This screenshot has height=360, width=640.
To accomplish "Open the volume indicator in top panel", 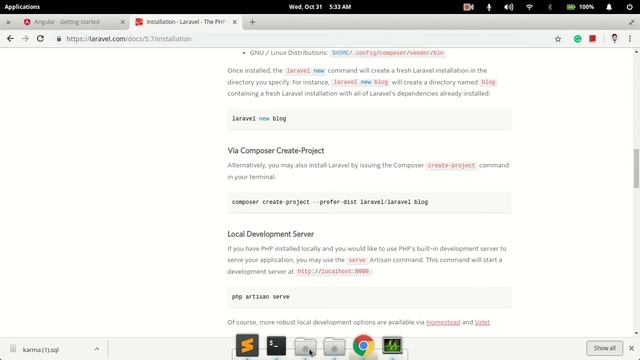I will (509, 7).
